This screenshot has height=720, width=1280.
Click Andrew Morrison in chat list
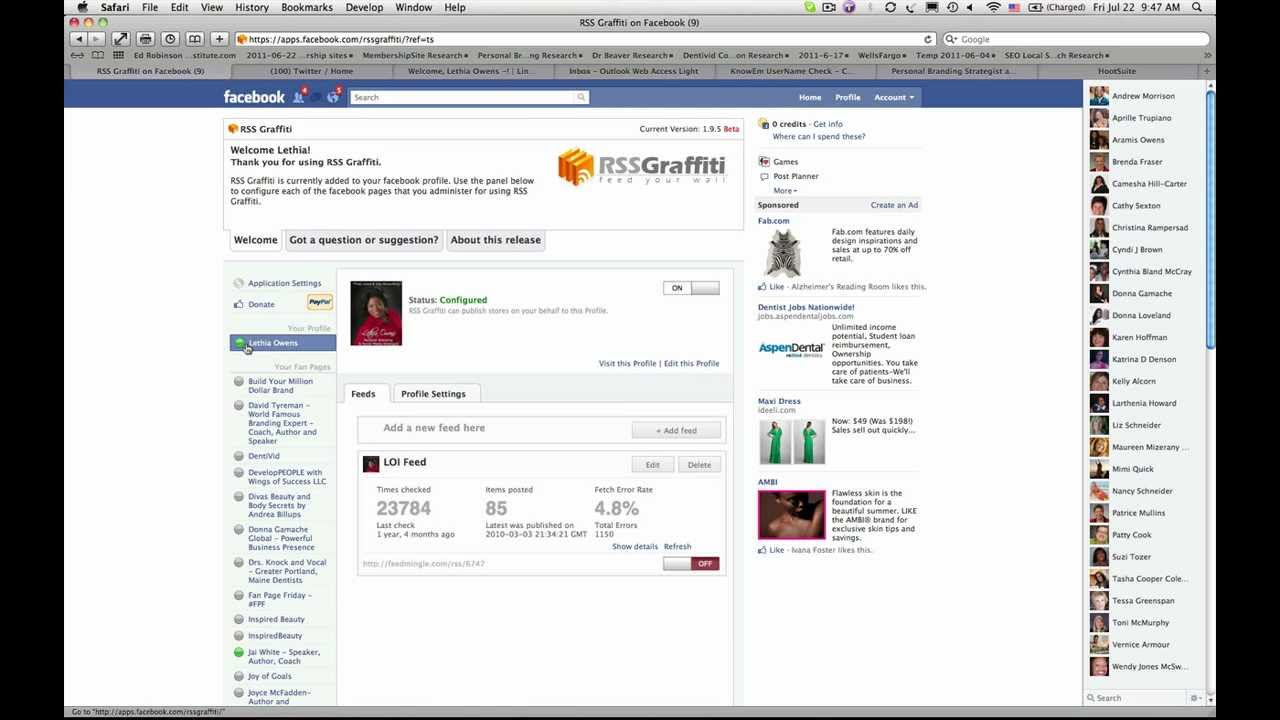click(1143, 96)
